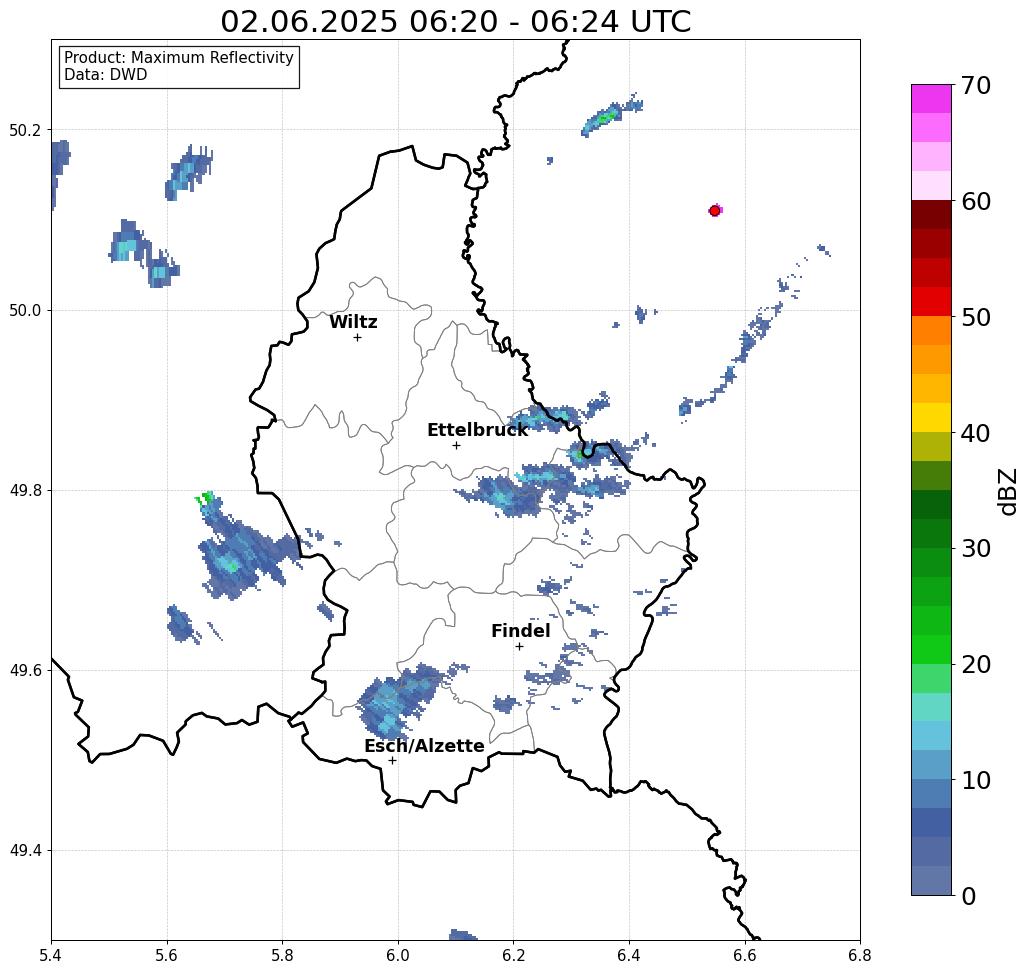The height and width of the screenshot is (973, 1029).
Task: Click the title "02.06.2025 06:20 - 06:24 UTC"
Action: [455, 21]
